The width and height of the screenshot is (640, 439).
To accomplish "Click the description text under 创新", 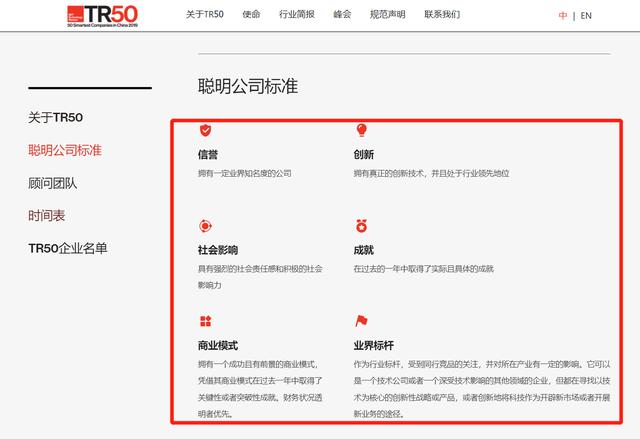I will pos(431,173).
